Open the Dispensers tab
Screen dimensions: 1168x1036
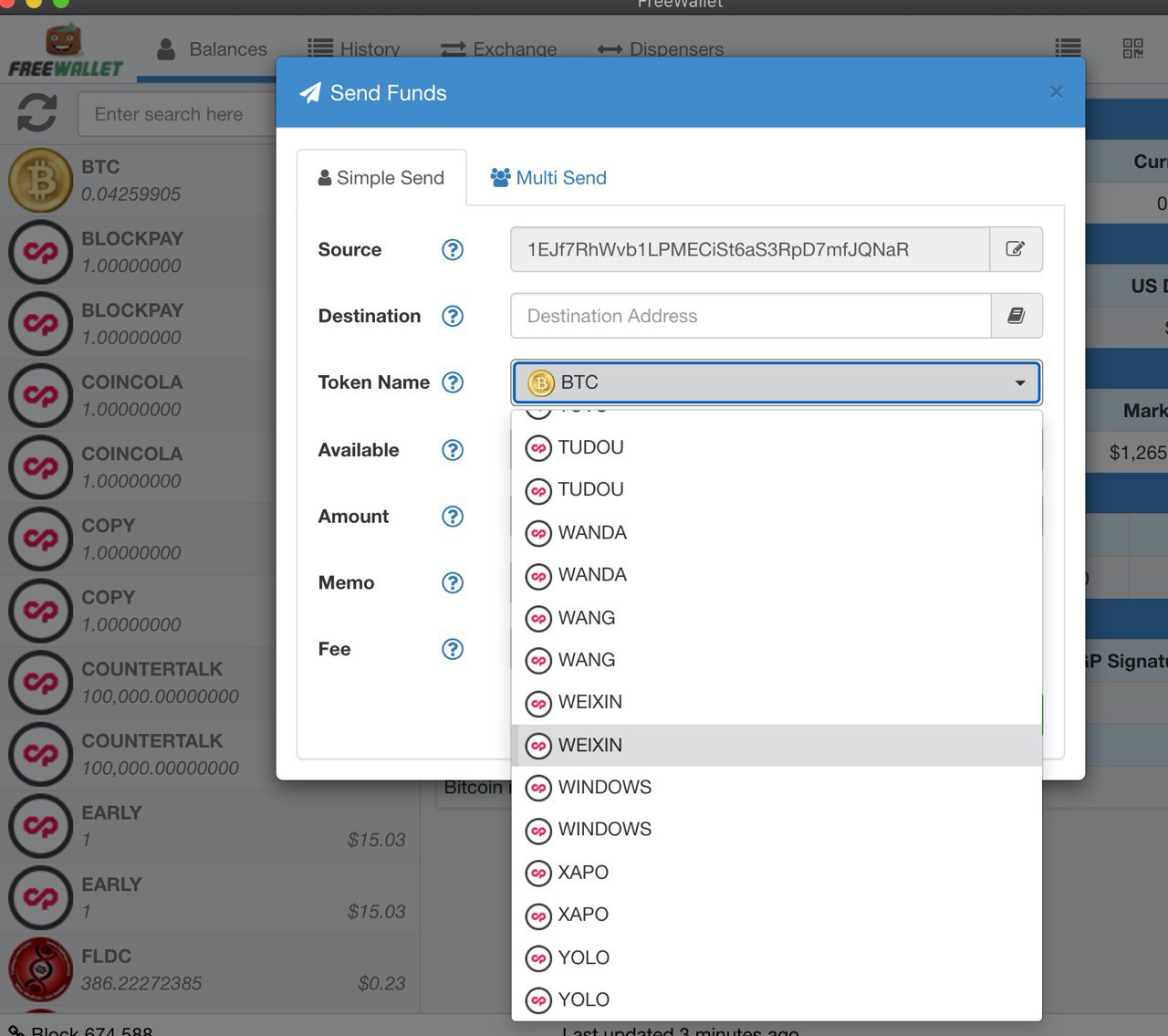(x=661, y=49)
